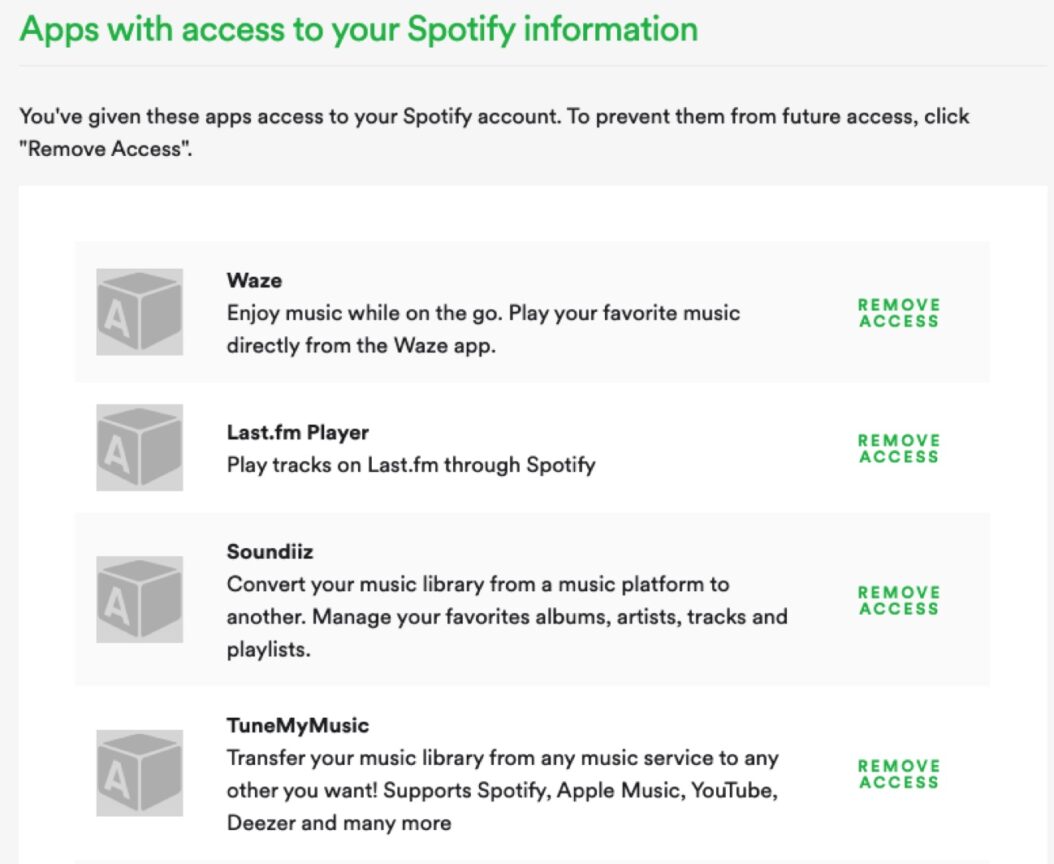The image size is (1054, 864).
Task: Click the Waze description about music on the go
Action: click(483, 330)
